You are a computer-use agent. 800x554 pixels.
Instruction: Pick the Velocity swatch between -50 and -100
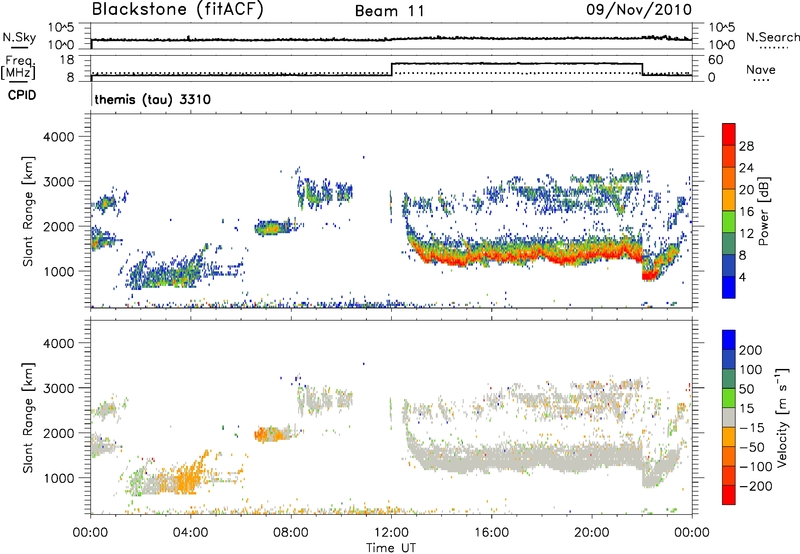click(x=729, y=456)
